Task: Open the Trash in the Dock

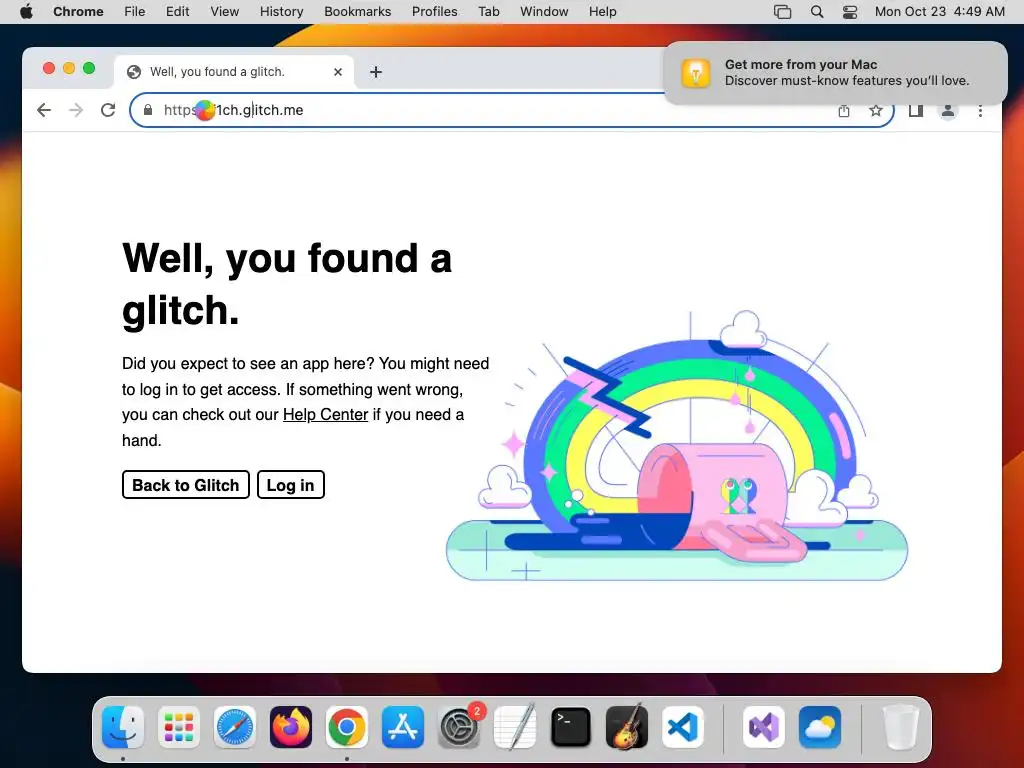Action: tap(901, 727)
